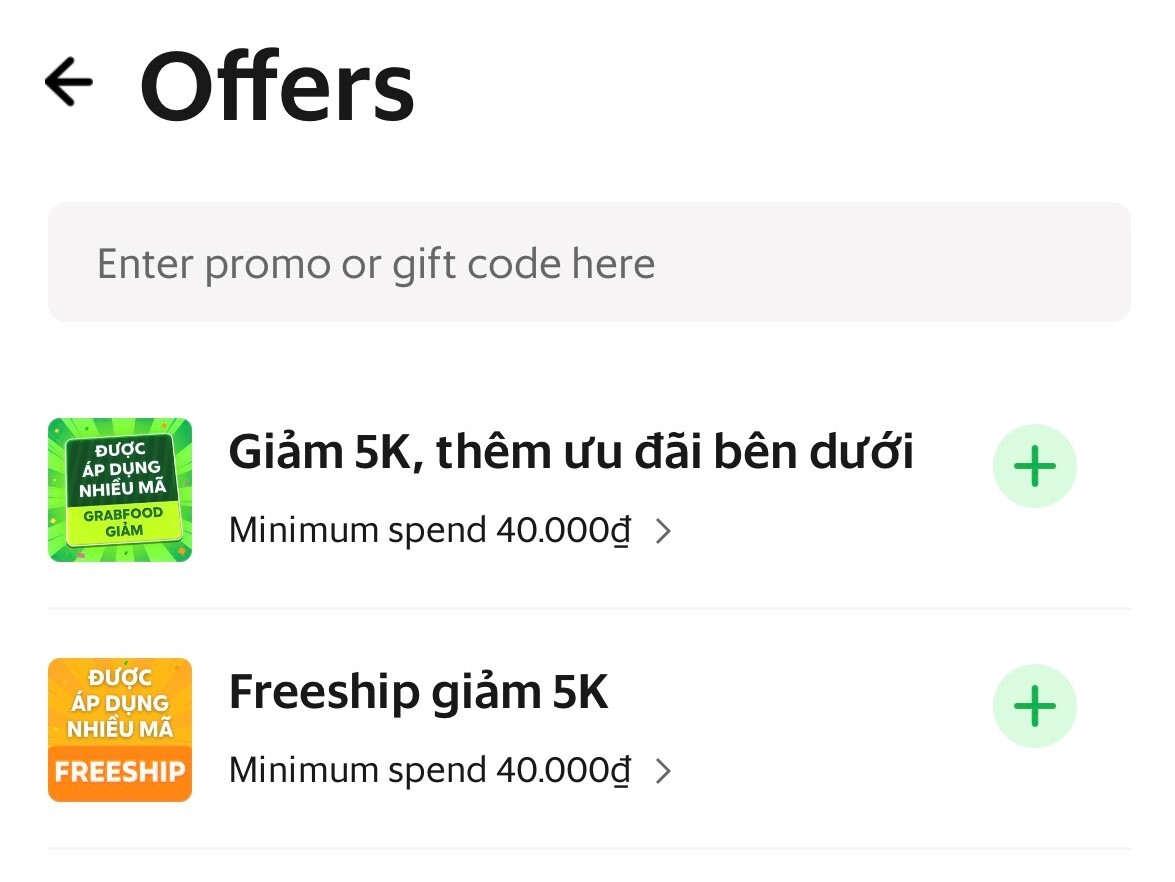Screen dimensions: 1175x882
Task: Click the 'Offers' page heading
Action: coord(277,87)
